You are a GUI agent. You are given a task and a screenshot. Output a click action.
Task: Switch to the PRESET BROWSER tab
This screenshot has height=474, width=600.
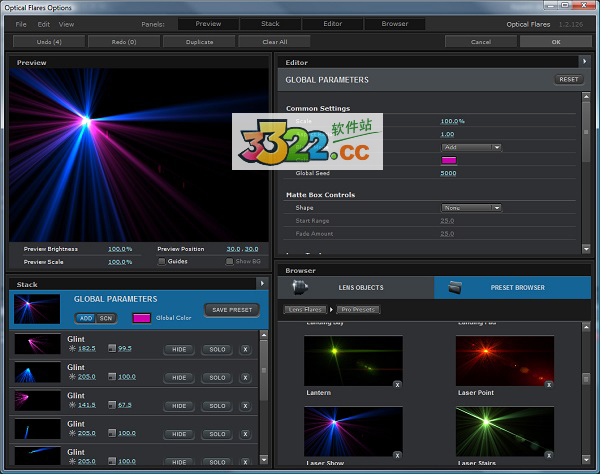point(512,287)
